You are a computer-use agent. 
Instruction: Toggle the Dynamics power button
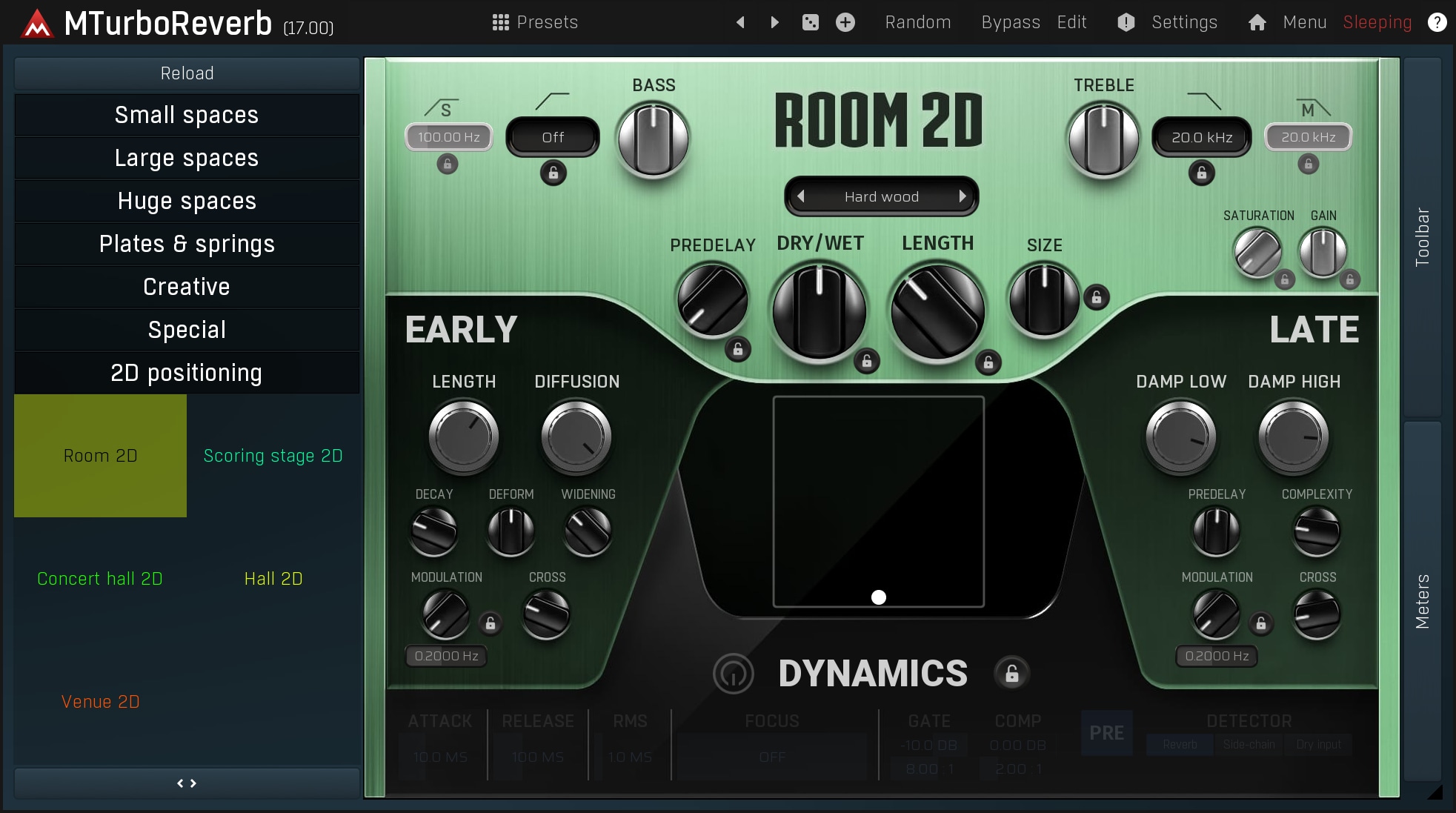pos(733,673)
